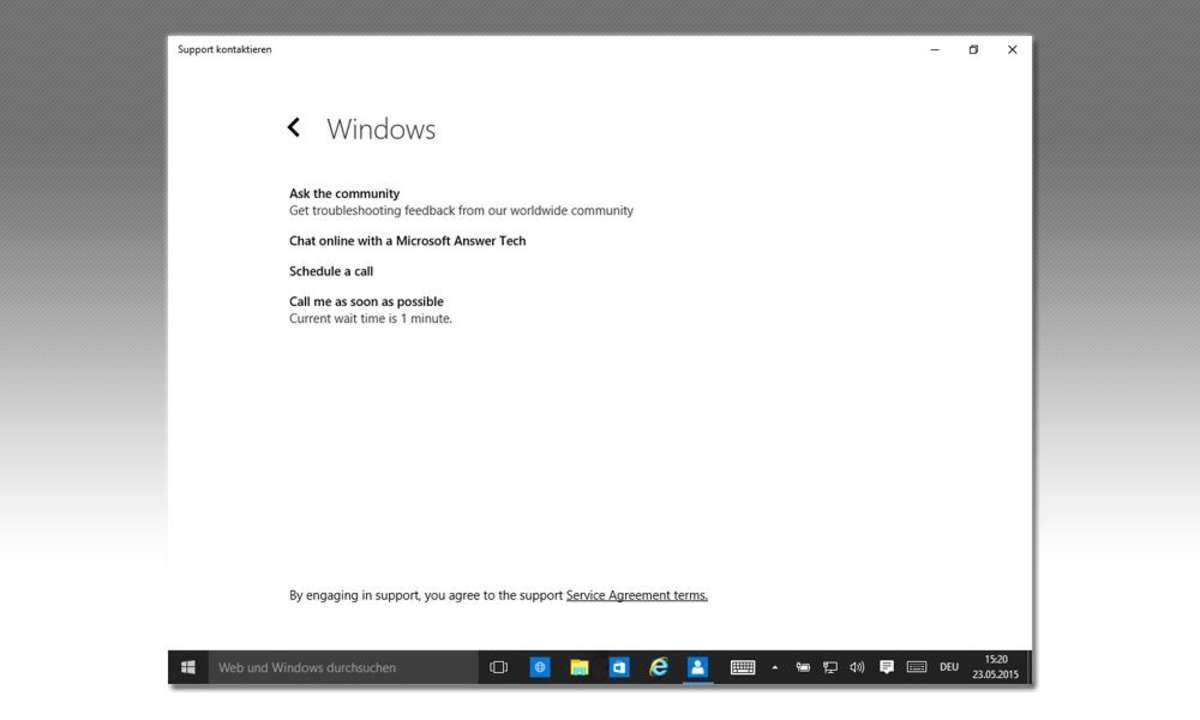This screenshot has height=720, width=1200.
Task: Switch input language via DEU indicator
Action: pyautogui.click(x=949, y=667)
